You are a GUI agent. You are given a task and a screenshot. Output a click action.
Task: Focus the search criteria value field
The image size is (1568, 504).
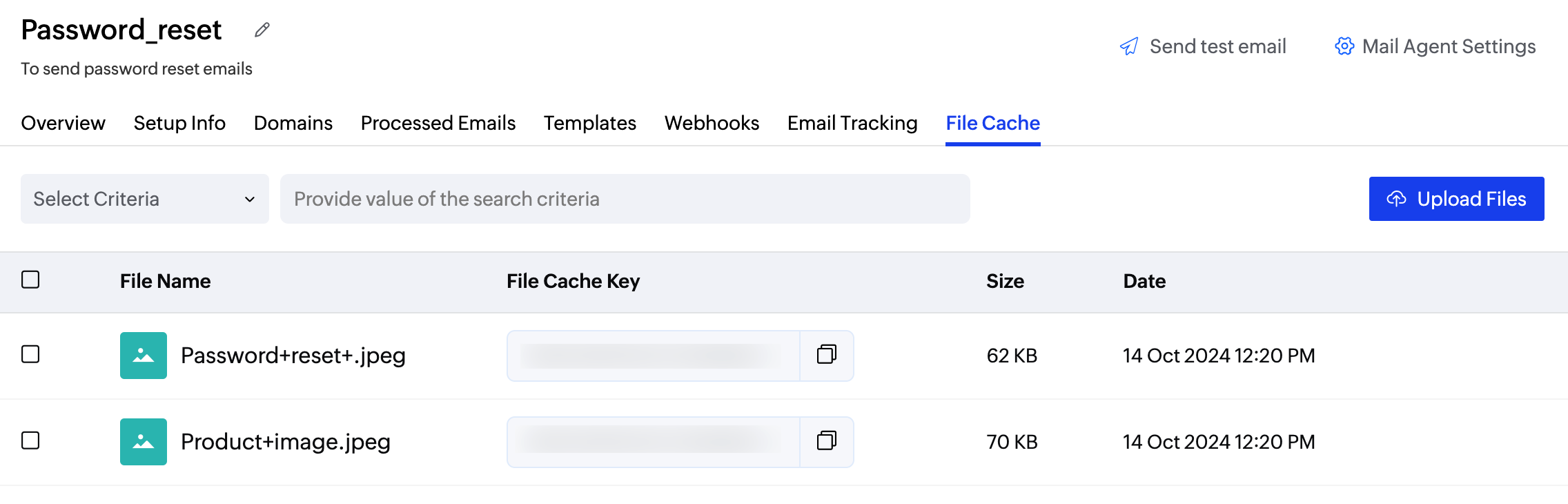[x=625, y=199]
